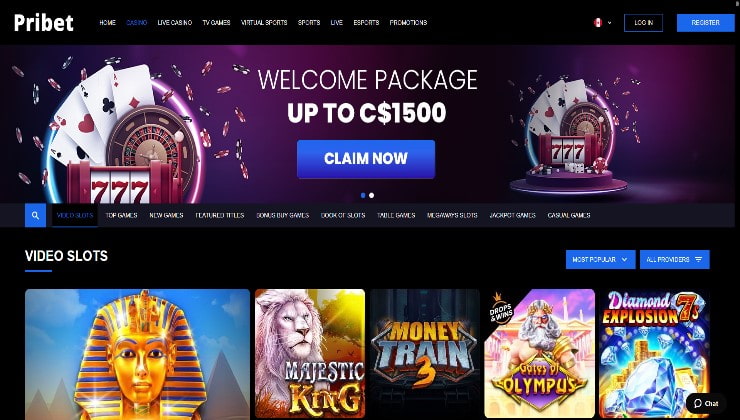Expand the Most Popular sort dropdown
Screen dimensions: 740x420
[x=600, y=260]
